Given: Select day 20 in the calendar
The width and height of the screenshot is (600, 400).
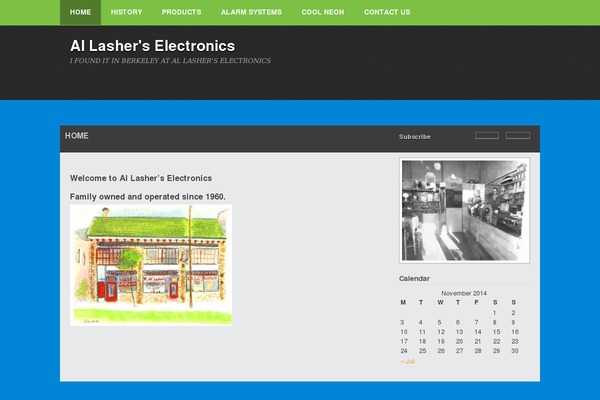Looking at the screenshot, I should (x=460, y=341).
